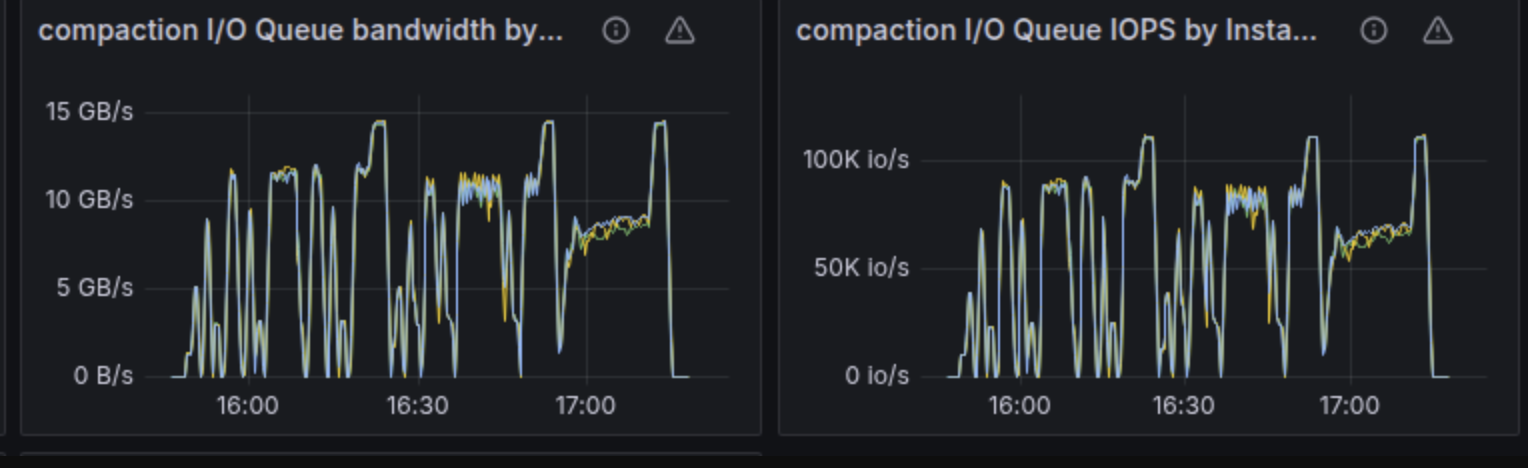This screenshot has width=1528, height=468.
Task: Click the IOPS panel warning triangle icon
Action: [x=1438, y=31]
